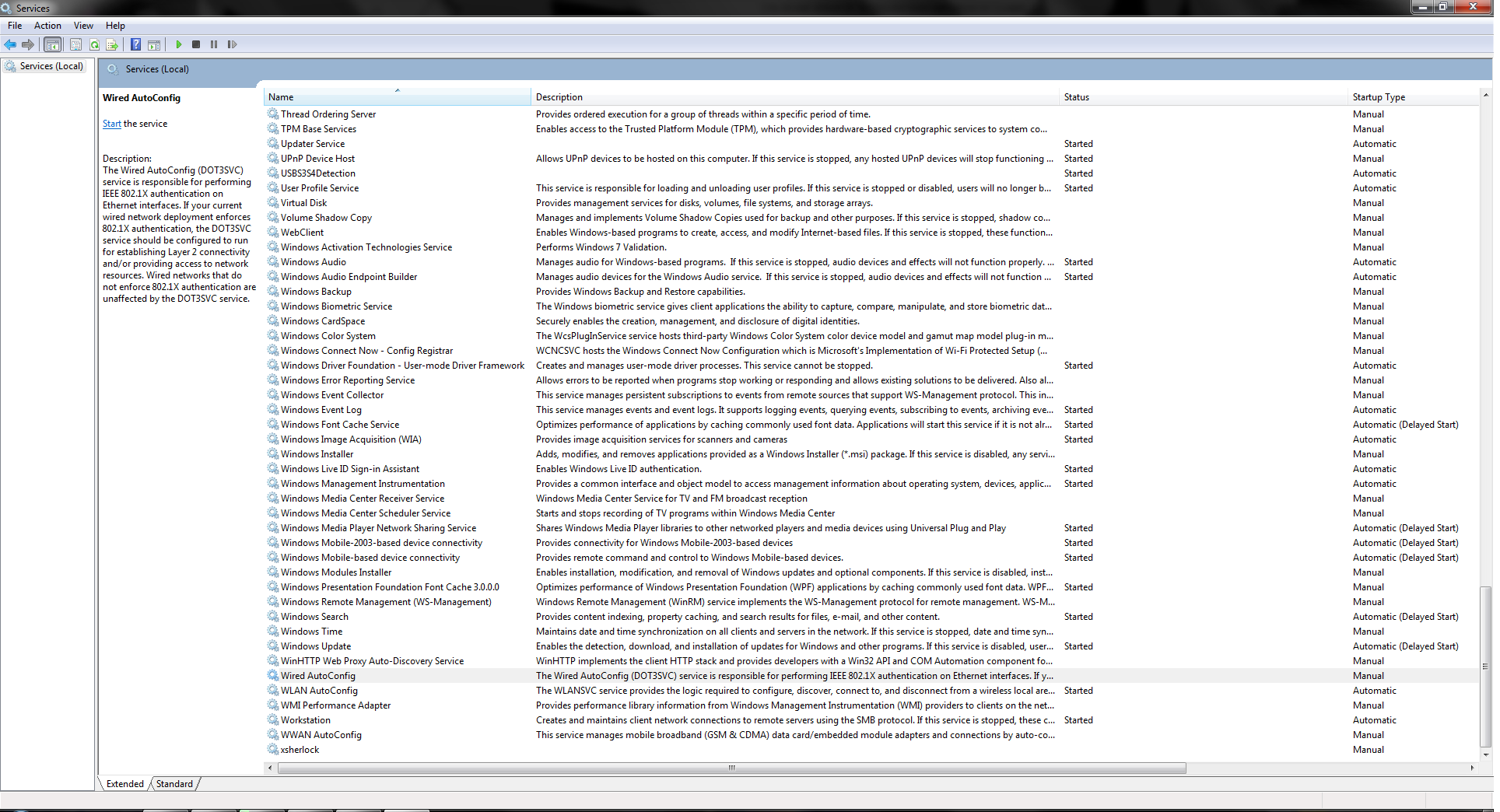
Task: Select the Wired AutoConfig service row
Action: (x=871, y=676)
